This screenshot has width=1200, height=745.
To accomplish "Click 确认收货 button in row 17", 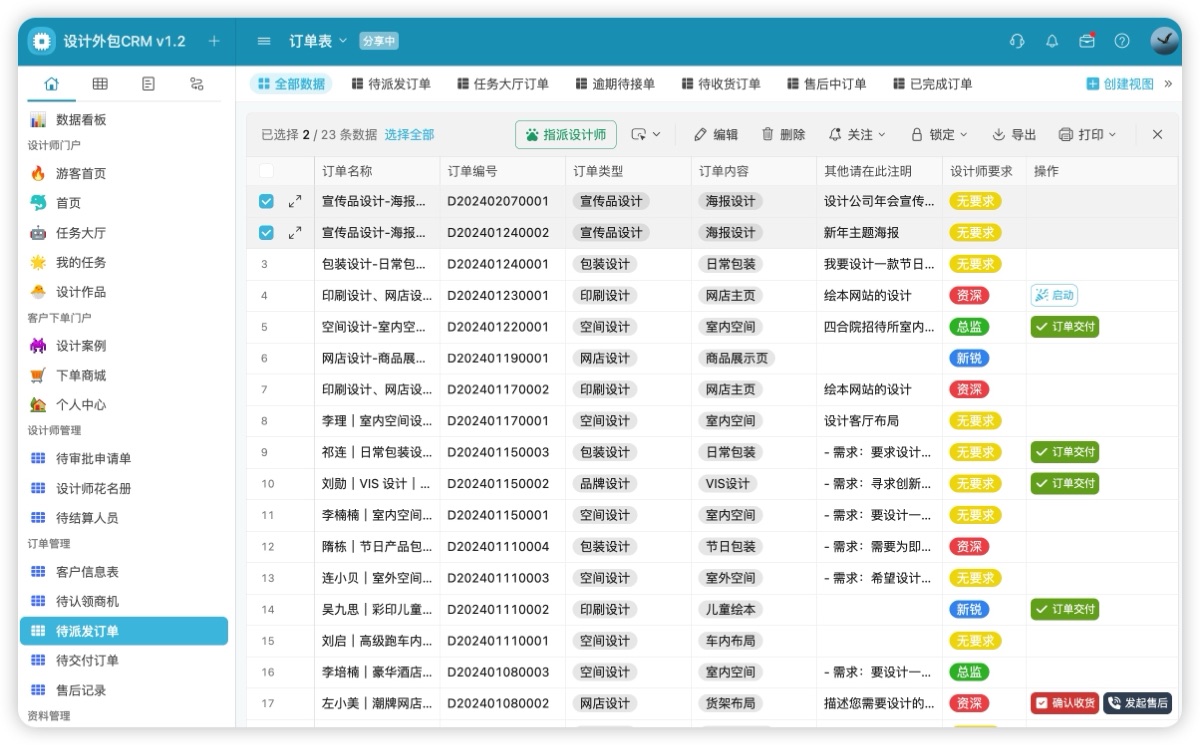I will click(1065, 703).
